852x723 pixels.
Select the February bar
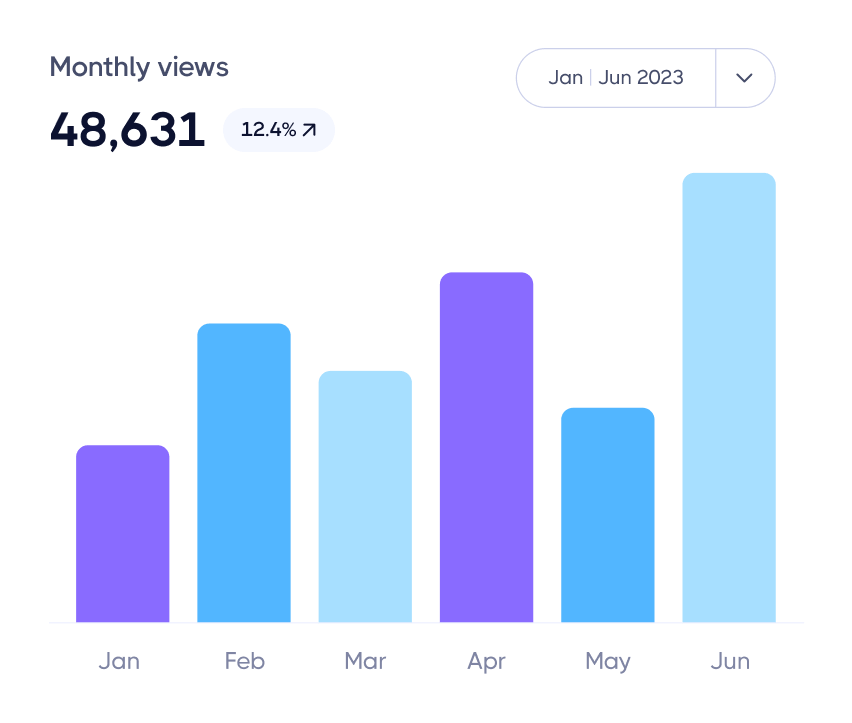[x=244, y=473]
